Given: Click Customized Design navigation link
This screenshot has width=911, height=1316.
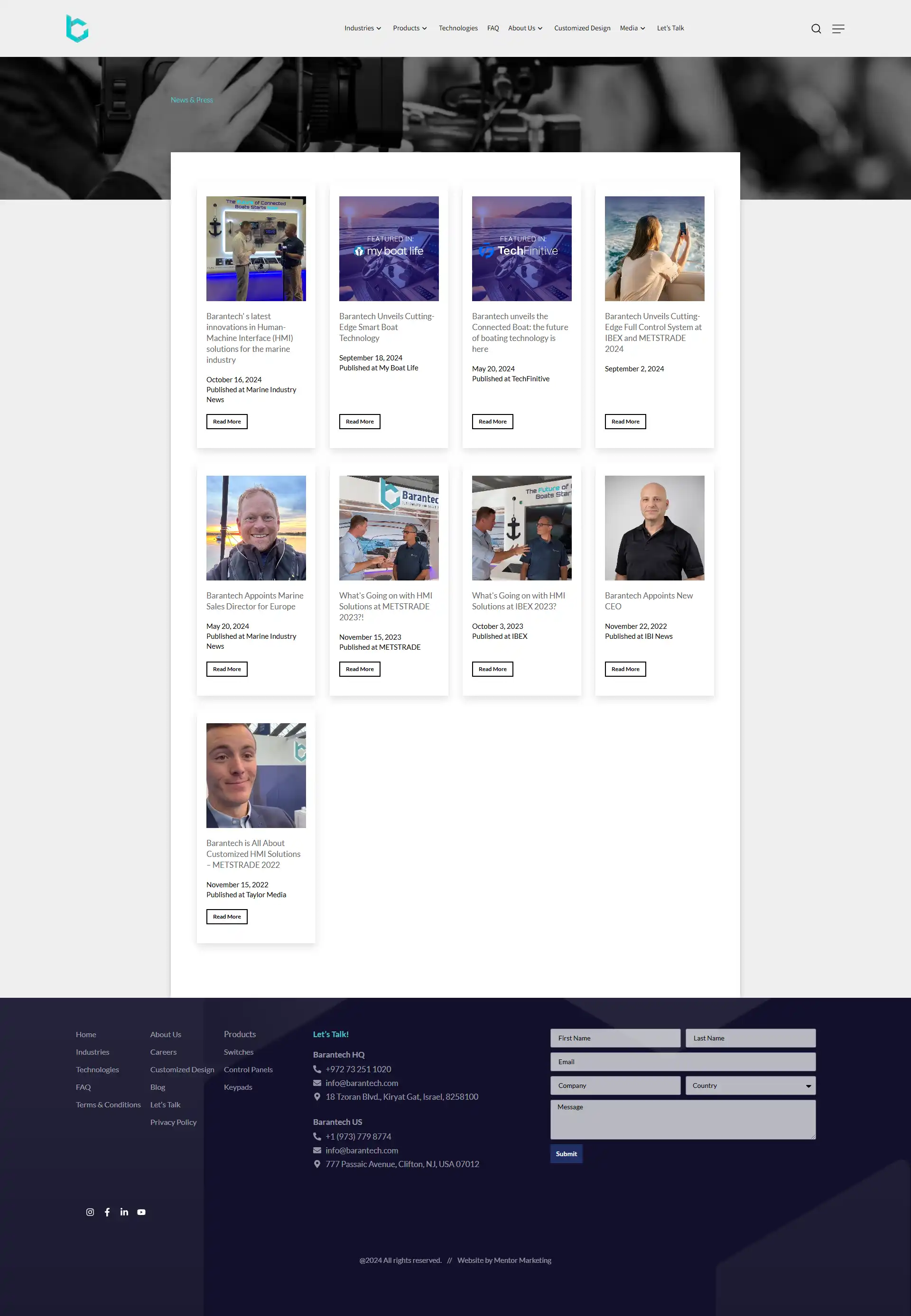Looking at the screenshot, I should tap(582, 28).
